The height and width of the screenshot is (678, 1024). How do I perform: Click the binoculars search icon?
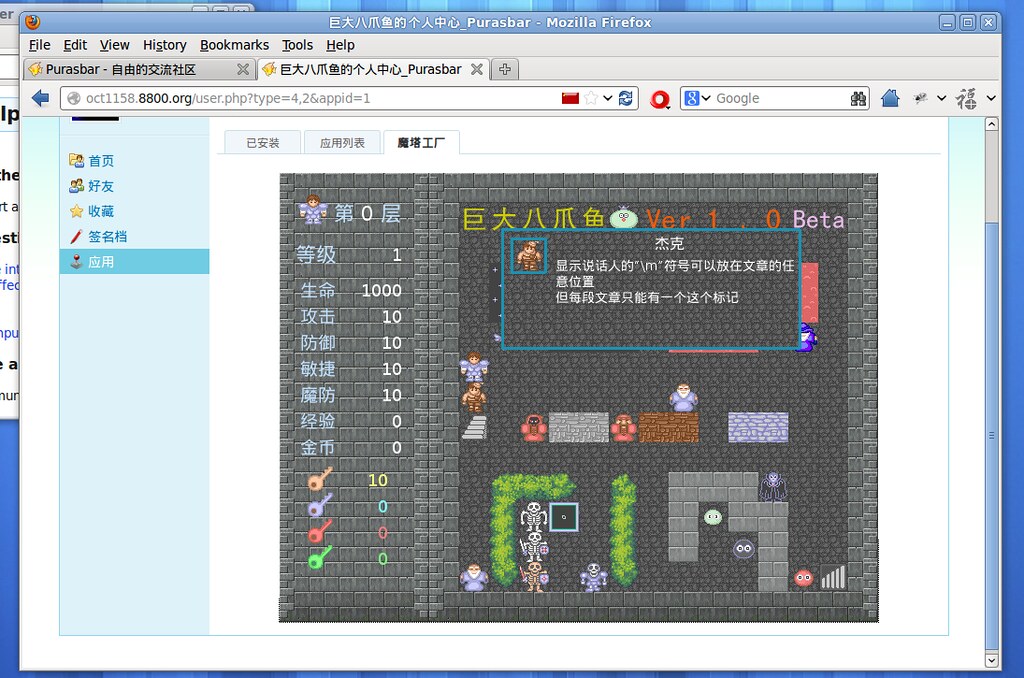click(858, 98)
